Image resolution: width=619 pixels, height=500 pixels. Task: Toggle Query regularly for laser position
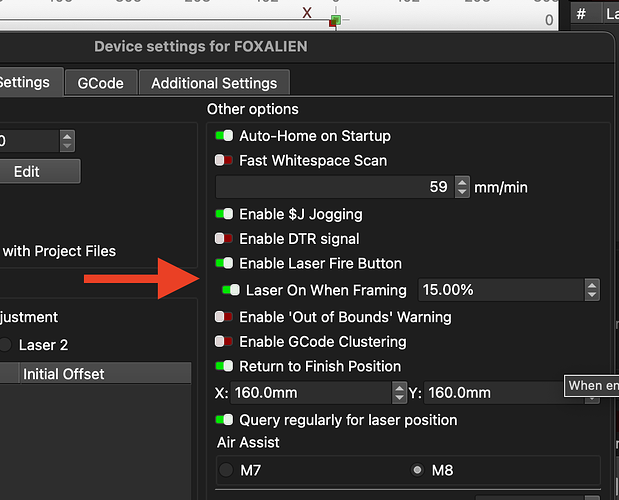coord(224,420)
